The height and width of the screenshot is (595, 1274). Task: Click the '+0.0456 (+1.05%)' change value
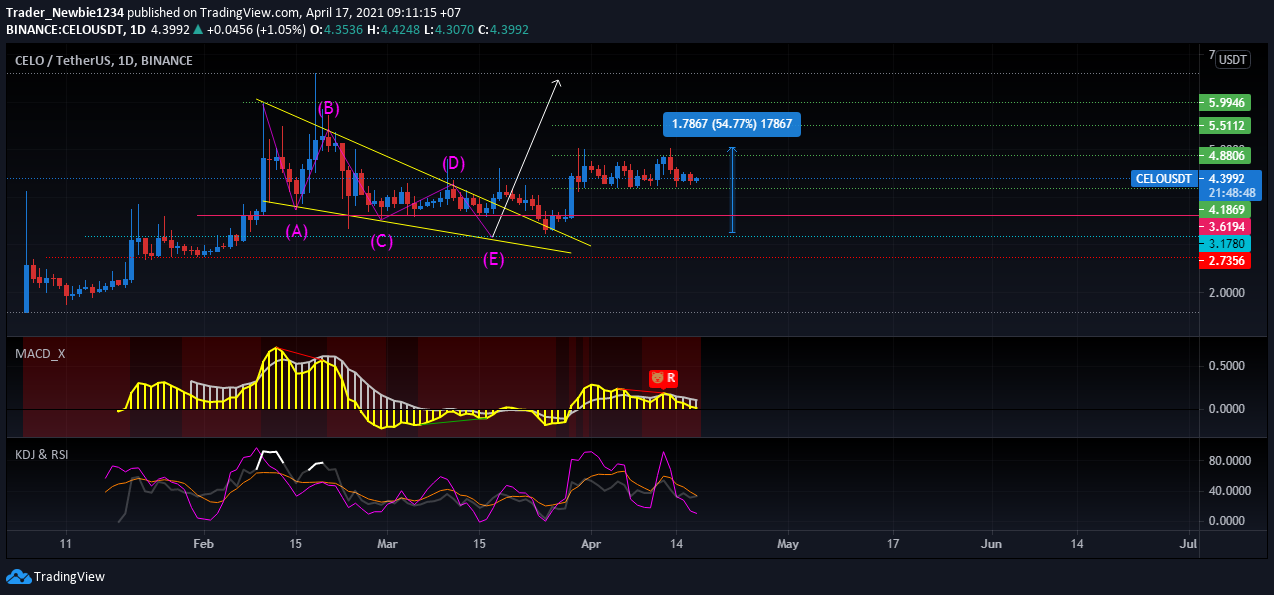pos(257,30)
